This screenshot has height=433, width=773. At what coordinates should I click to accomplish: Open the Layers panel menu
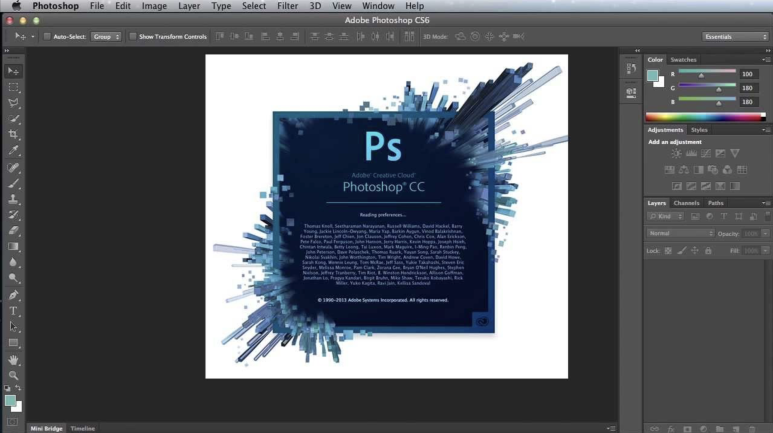[766, 203]
